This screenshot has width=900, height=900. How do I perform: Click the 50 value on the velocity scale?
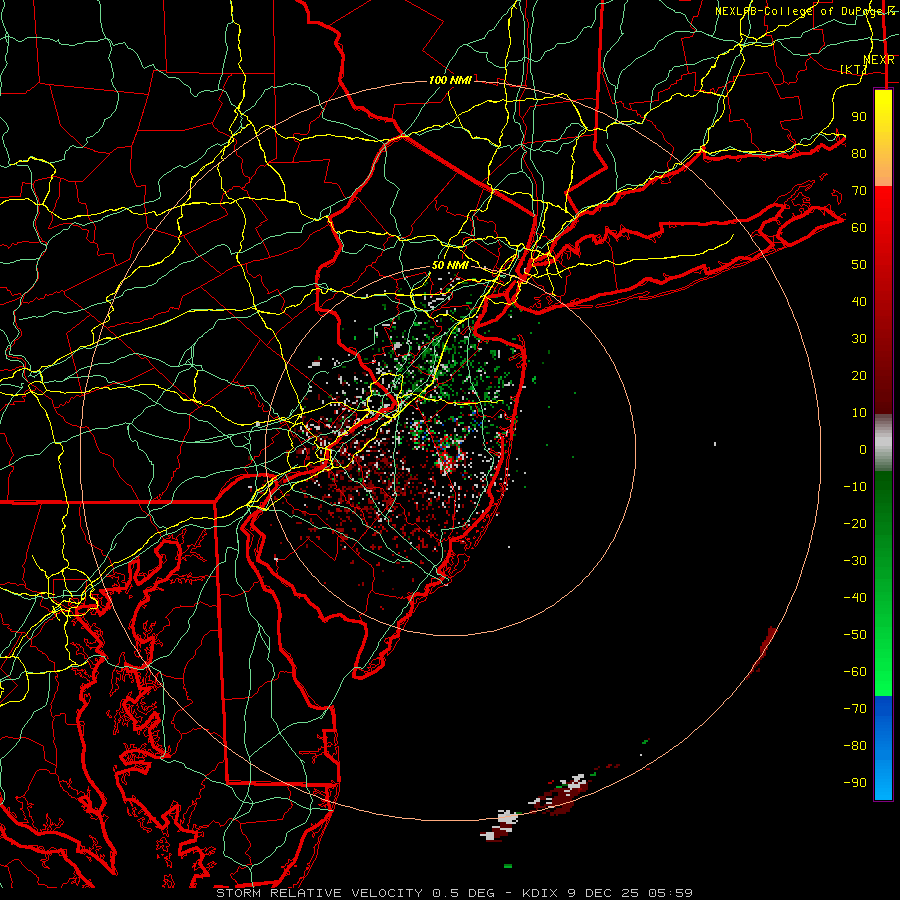(859, 265)
